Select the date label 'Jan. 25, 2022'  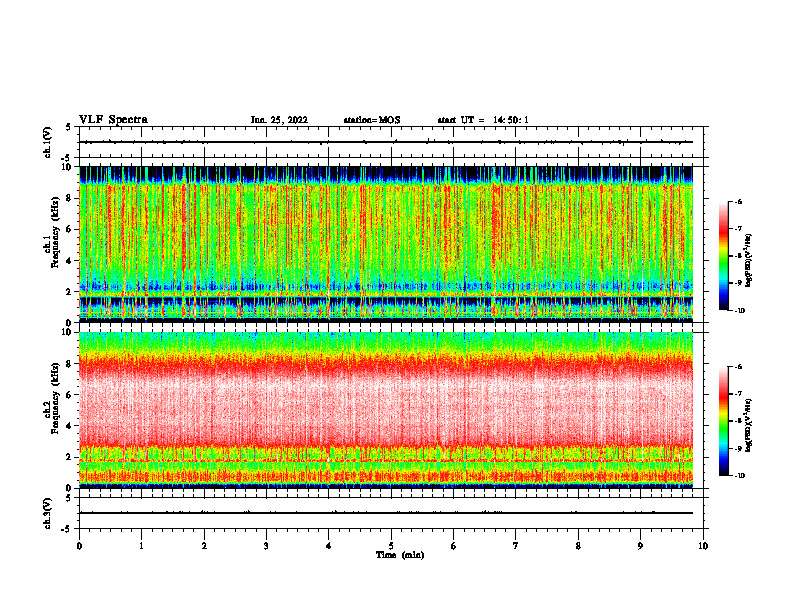coord(279,120)
